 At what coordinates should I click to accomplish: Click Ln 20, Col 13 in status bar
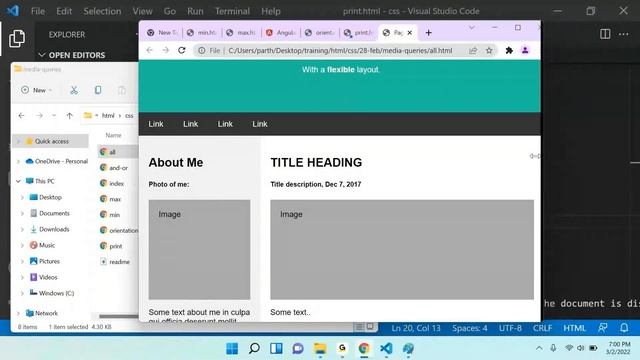click(416, 328)
